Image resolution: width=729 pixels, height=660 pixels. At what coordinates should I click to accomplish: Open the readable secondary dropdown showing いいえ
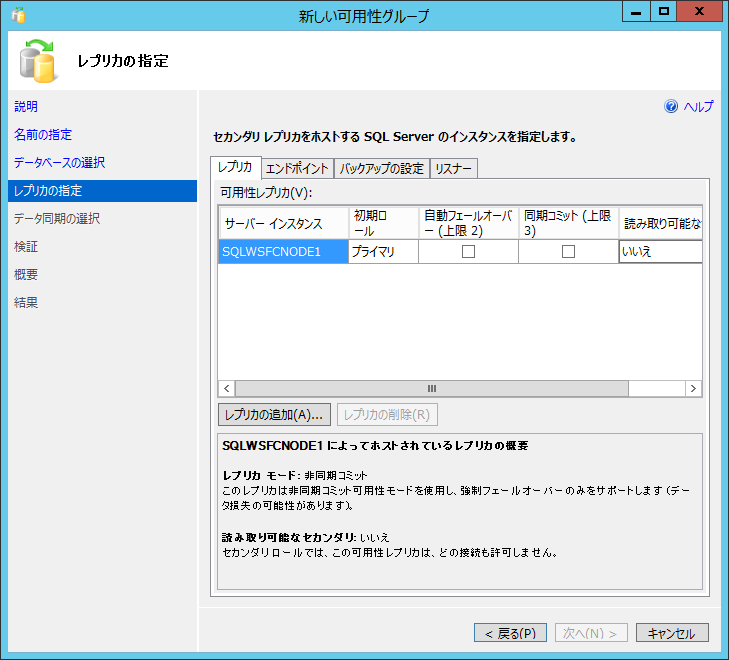click(x=660, y=252)
